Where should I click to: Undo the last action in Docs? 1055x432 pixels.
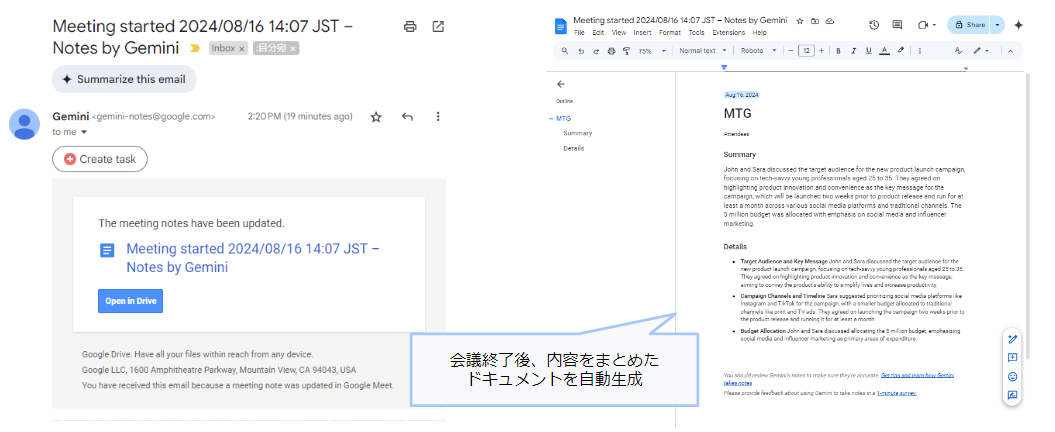581,50
